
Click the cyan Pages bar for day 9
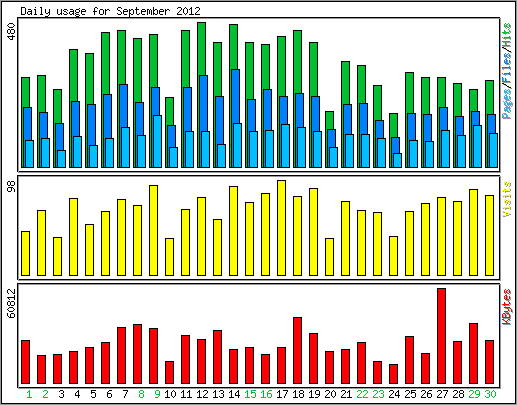[157, 141]
